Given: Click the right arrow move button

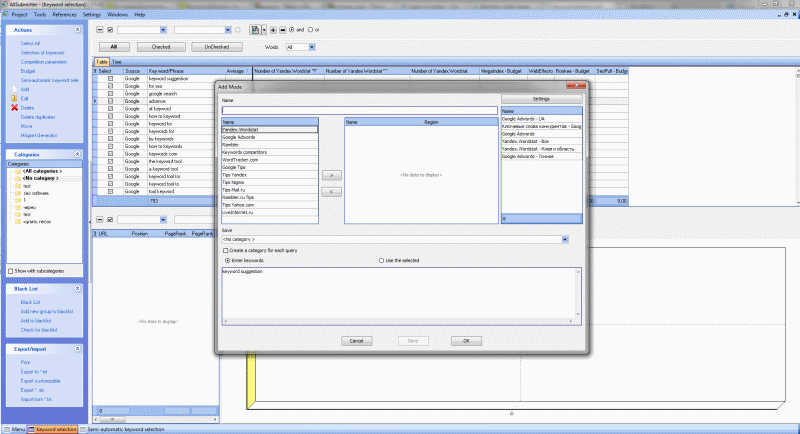Looking at the screenshot, I should pyautogui.click(x=331, y=175).
